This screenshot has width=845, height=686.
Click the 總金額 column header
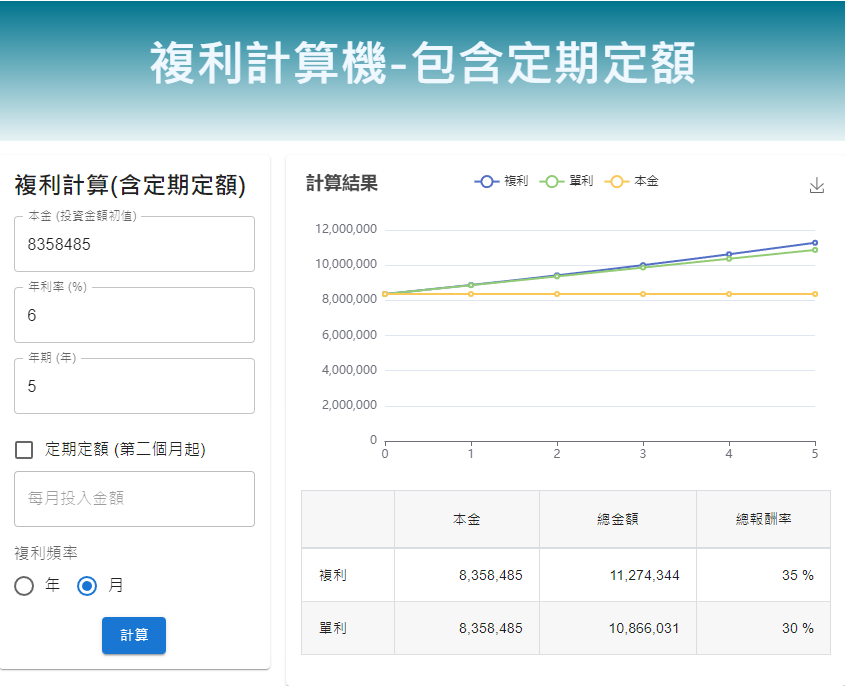pos(617,519)
